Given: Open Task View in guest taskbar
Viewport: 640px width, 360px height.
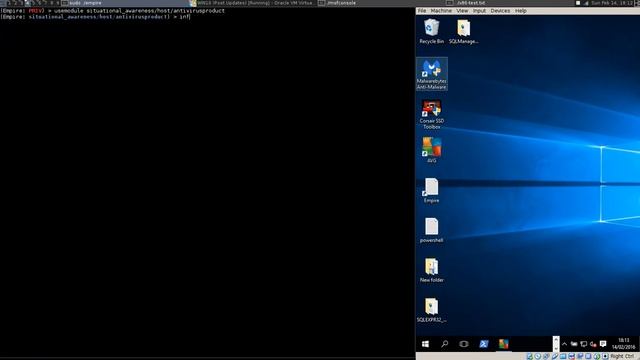Looking at the screenshot, I should click(x=464, y=344).
